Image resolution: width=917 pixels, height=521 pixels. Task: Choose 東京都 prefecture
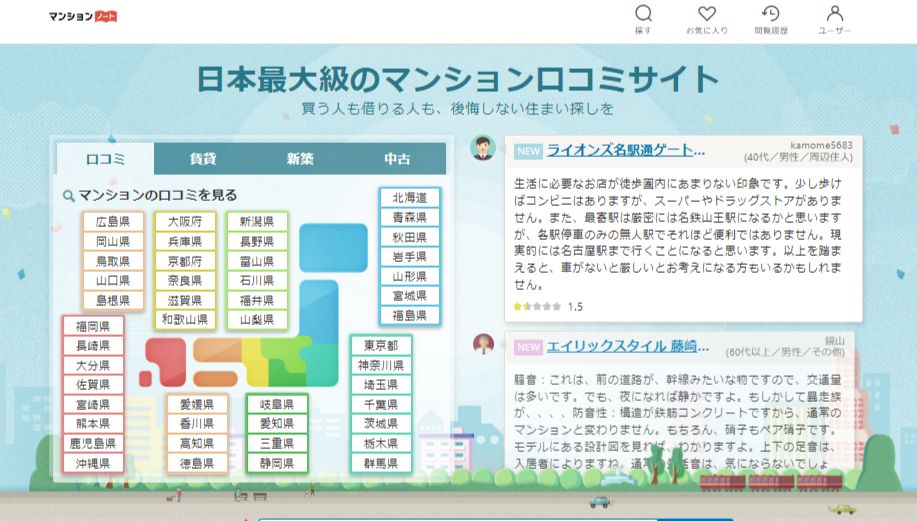click(x=380, y=346)
